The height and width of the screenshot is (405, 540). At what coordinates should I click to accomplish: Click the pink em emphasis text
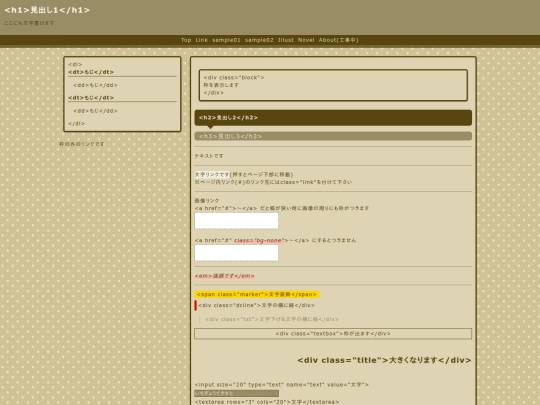coord(225,276)
